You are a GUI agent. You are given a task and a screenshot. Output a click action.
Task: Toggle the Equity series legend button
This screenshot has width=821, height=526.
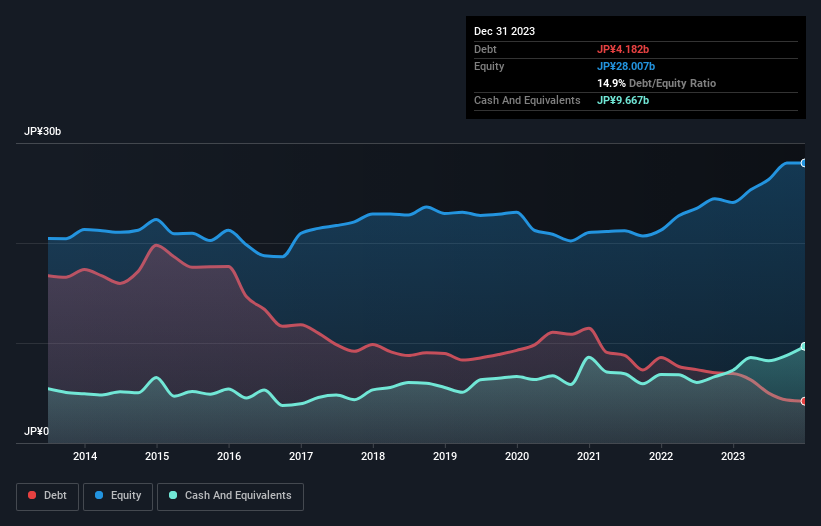click(118, 496)
